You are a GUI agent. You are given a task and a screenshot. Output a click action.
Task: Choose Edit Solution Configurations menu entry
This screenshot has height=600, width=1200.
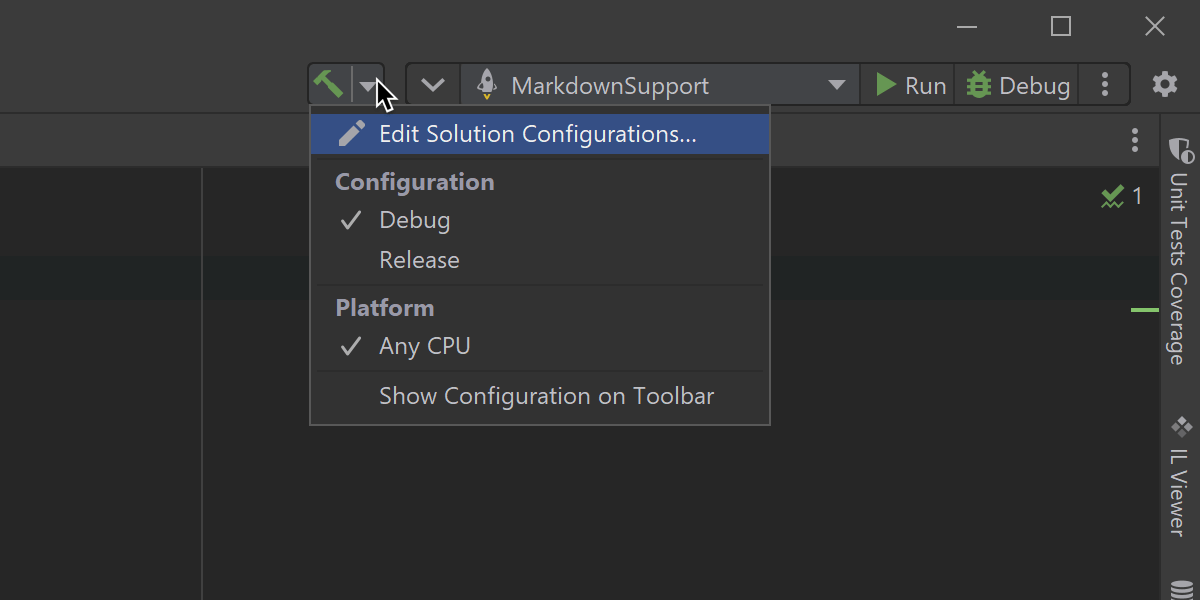coord(538,134)
